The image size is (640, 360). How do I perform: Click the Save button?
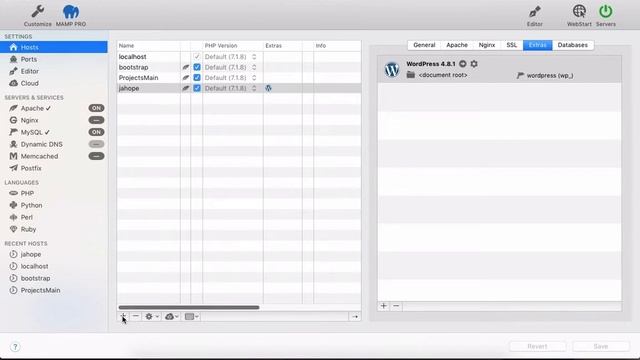click(601, 346)
